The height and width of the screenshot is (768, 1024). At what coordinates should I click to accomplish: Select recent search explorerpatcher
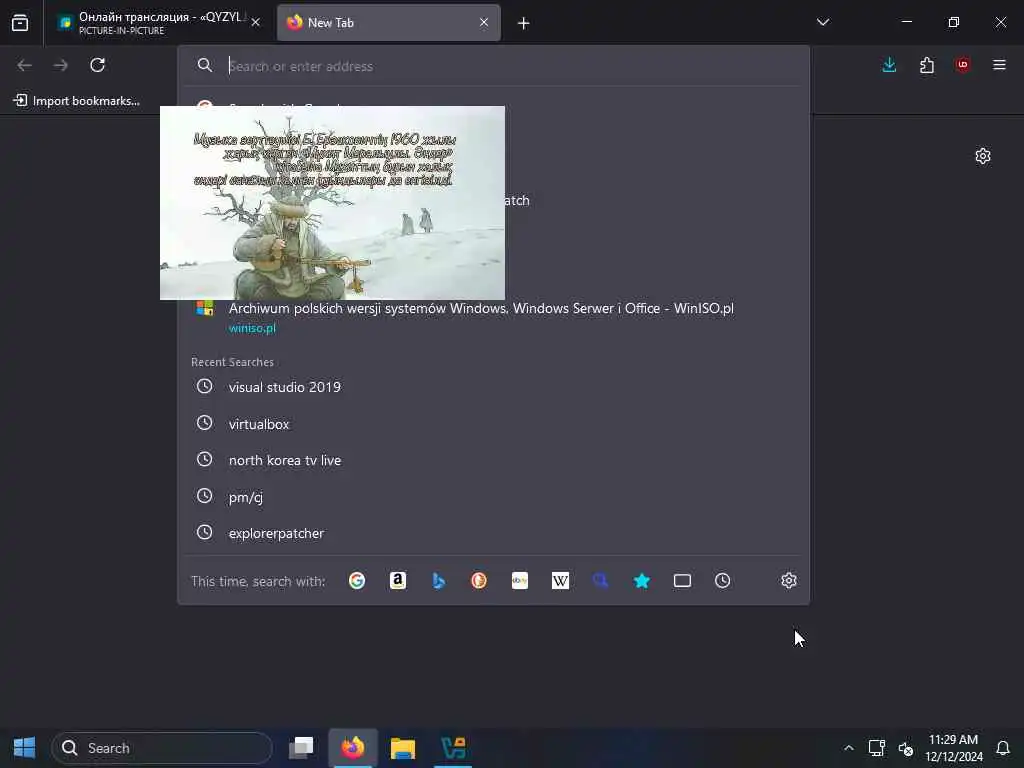point(493,533)
